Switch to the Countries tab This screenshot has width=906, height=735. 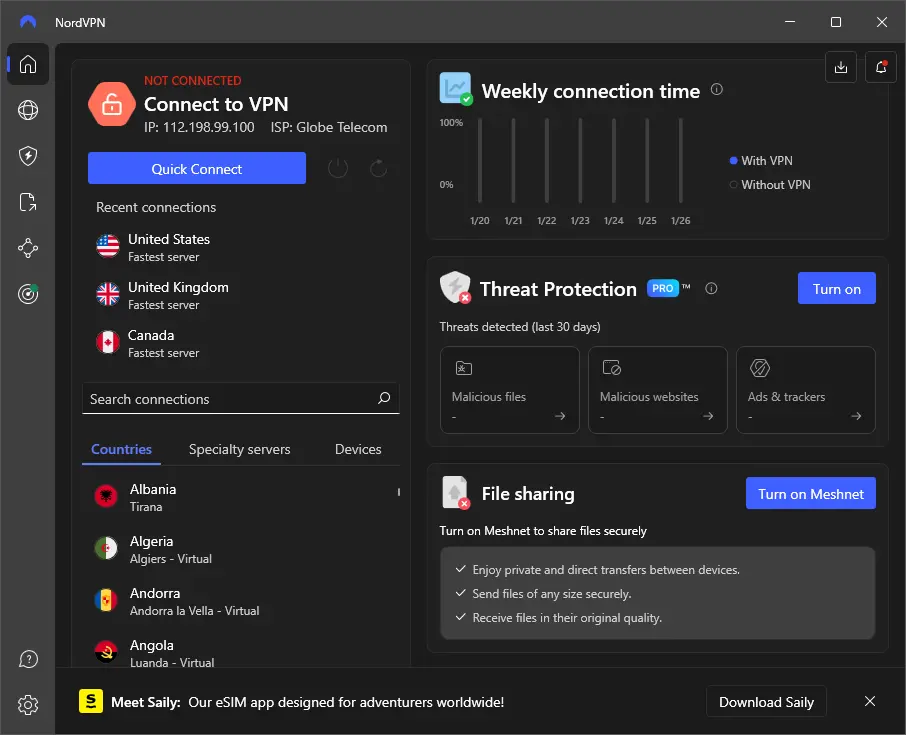(x=121, y=450)
